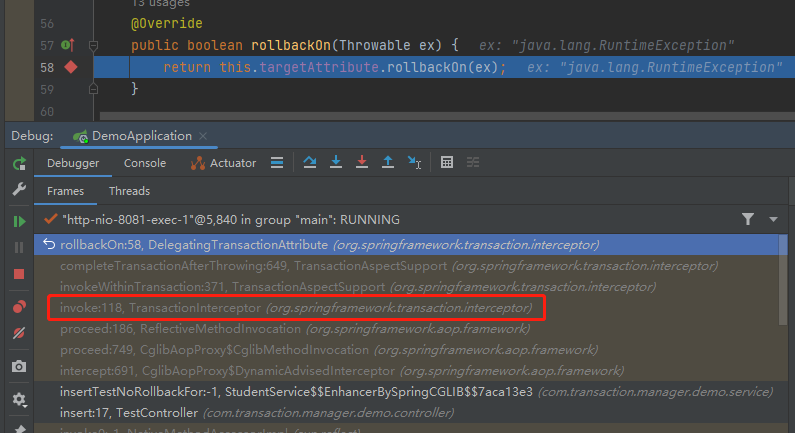
Task: Click the Step Into icon
Action: point(336,162)
